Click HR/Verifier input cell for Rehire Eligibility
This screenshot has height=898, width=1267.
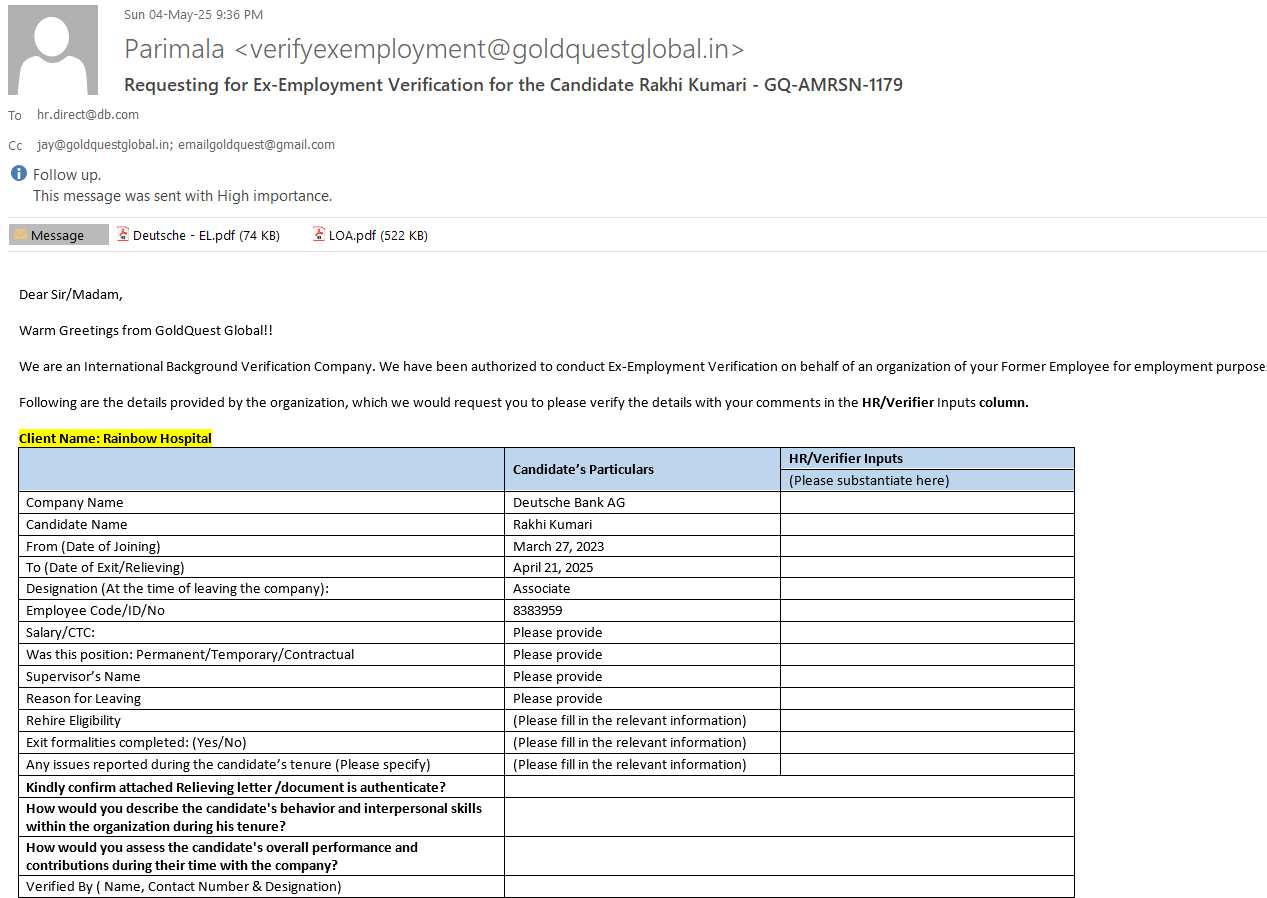point(926,721)
